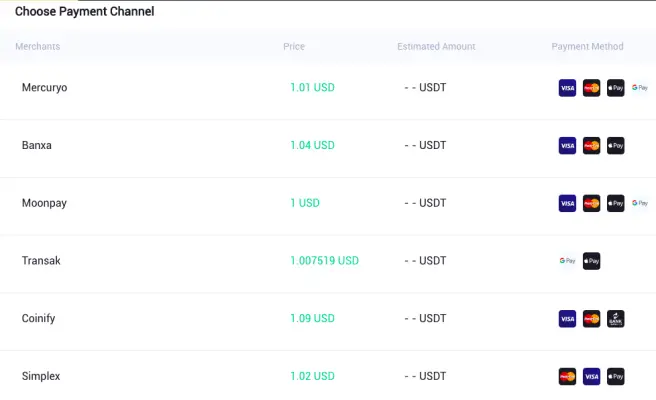Click the Google Pay icon for Transak
Screen dimensions: 656x400
click(567, 261)
